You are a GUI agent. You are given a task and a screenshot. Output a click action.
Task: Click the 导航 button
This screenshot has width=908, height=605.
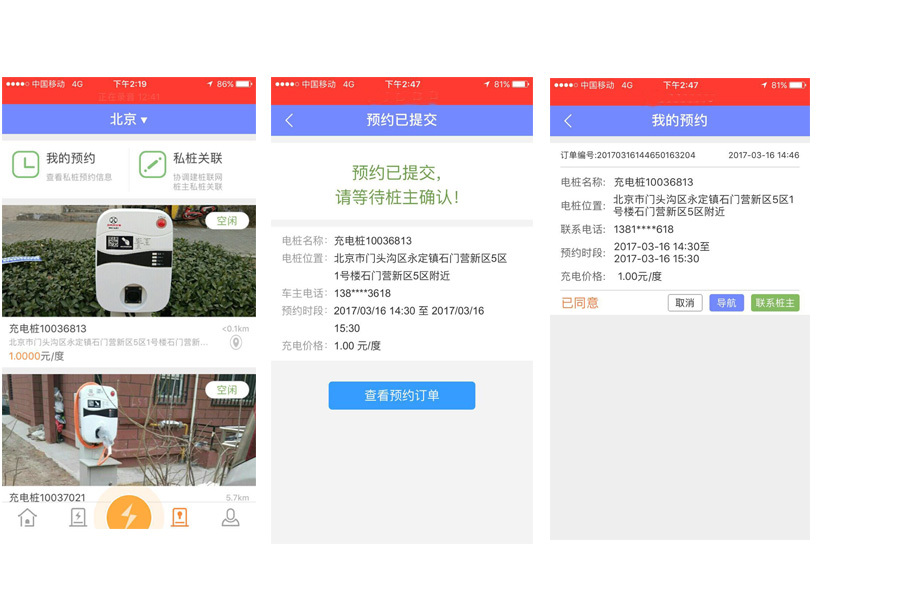pos(726,303)
